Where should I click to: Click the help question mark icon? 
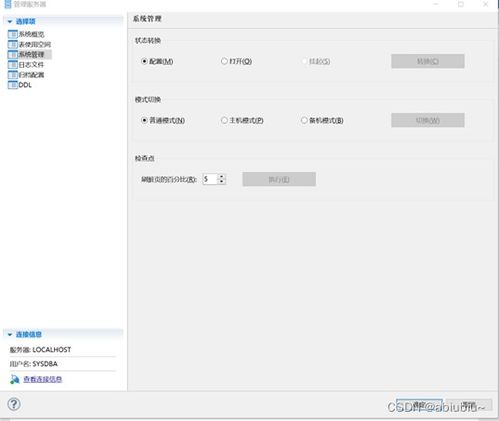pyautogui.click(x=14, y=404)
